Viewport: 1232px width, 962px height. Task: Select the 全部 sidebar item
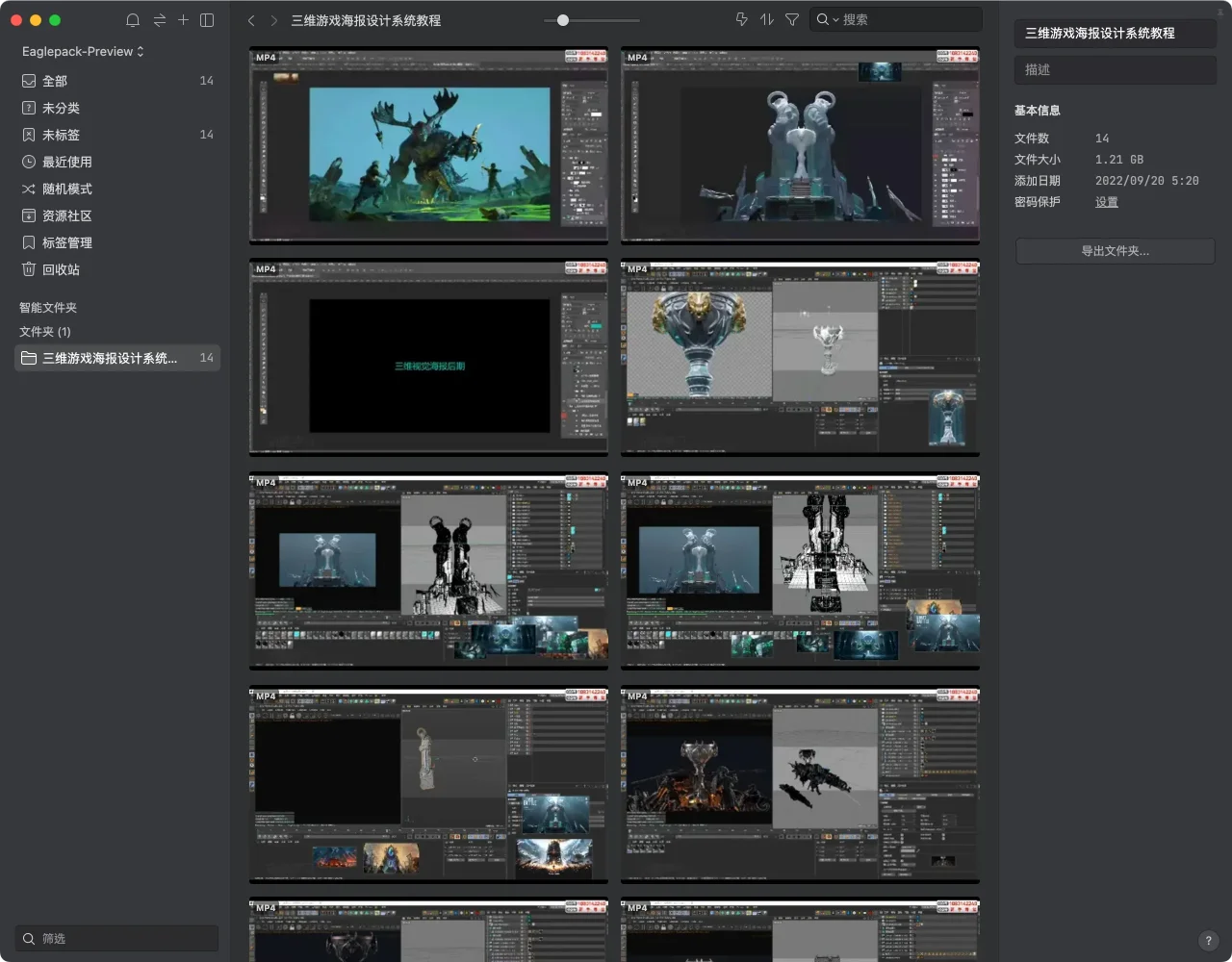tap(117, 81)
